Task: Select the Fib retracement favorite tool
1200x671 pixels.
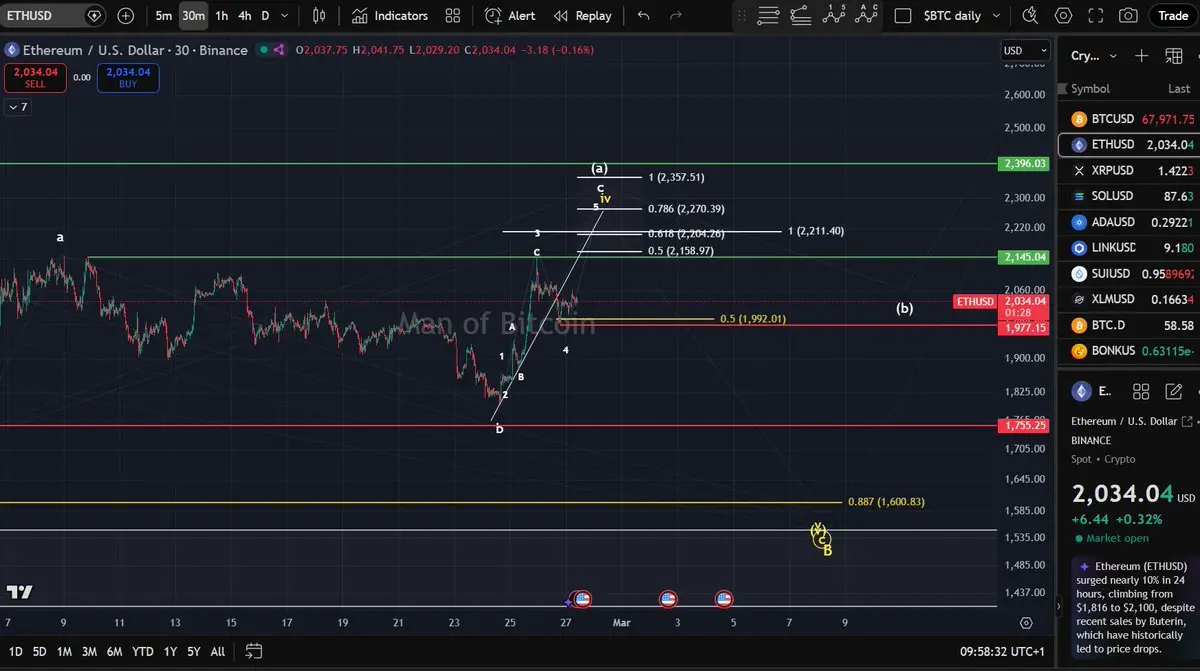Action: 768,15
